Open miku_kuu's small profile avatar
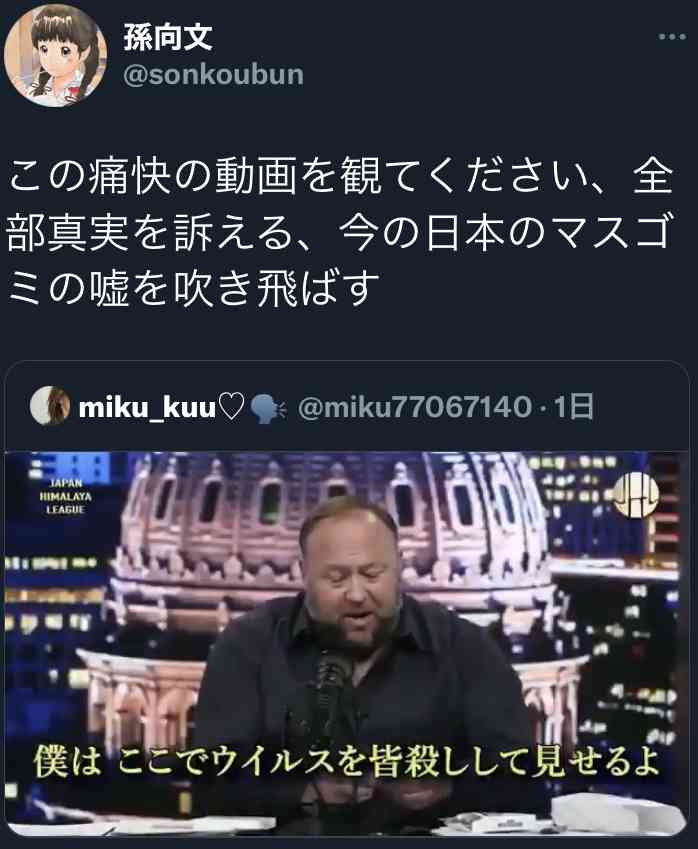Image resolution: width=698 pixels, height=849 pixels. (50, 405)
